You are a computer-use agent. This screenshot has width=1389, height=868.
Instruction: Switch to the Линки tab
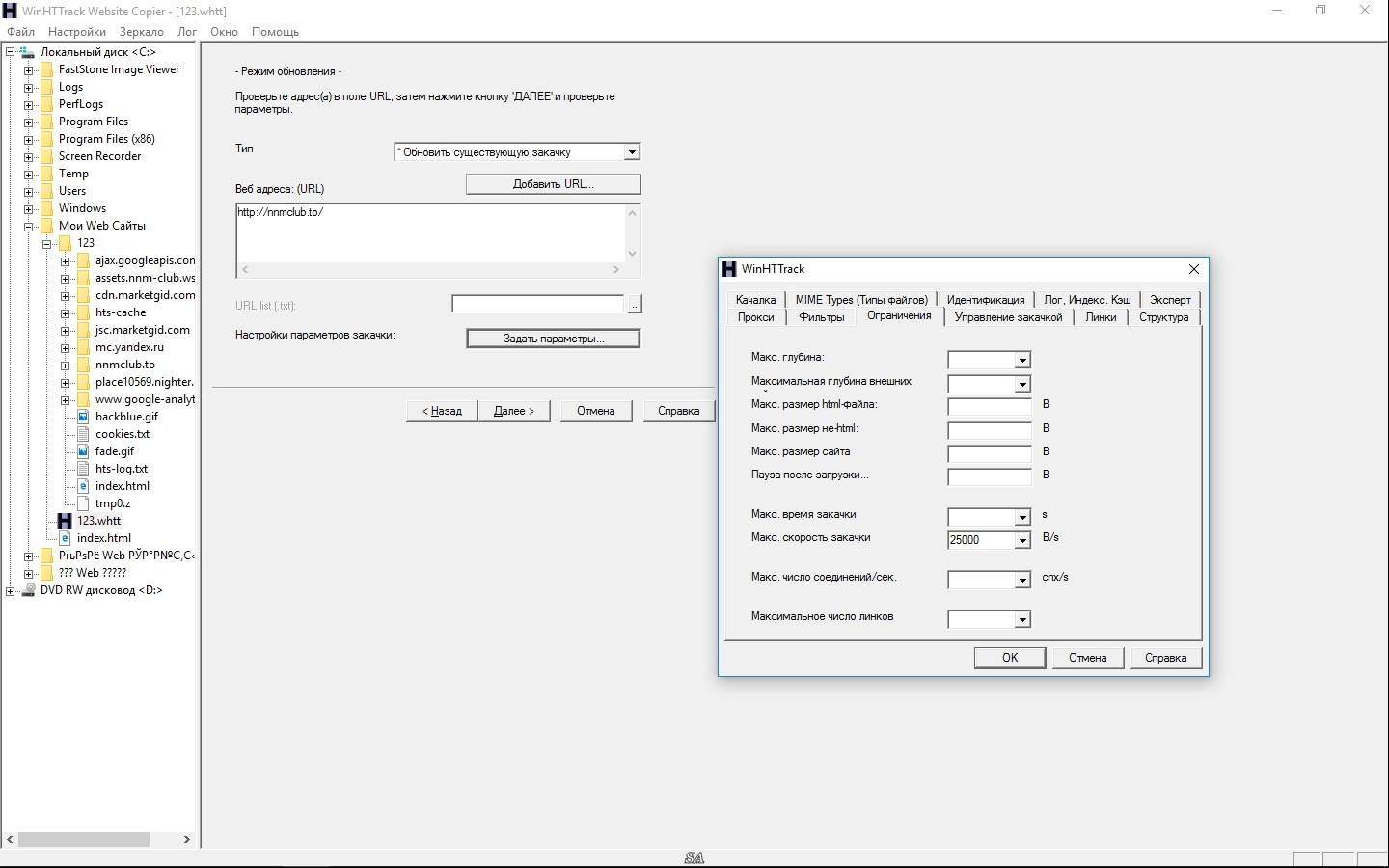(x=1101, y=317)
